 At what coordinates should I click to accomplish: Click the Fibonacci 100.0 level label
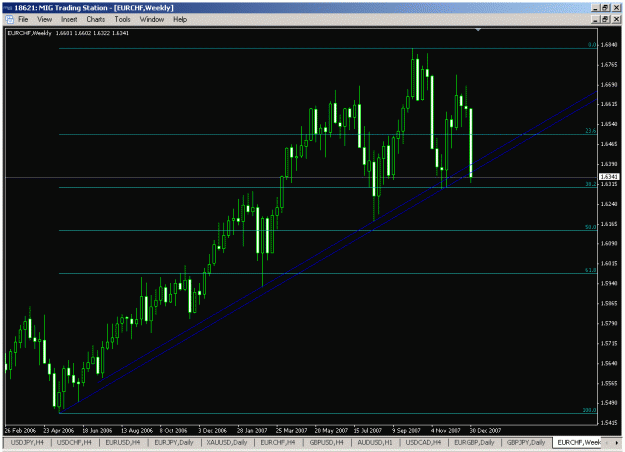coord(590,410)
